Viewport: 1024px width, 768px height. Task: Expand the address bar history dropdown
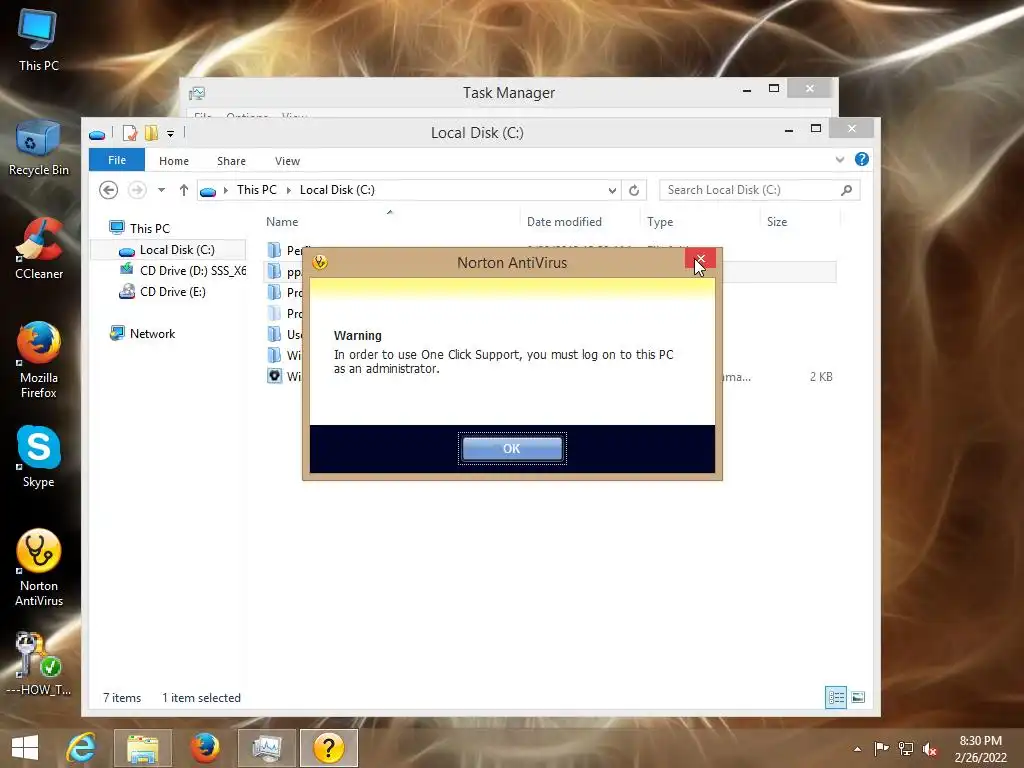(x=612, y=190)
